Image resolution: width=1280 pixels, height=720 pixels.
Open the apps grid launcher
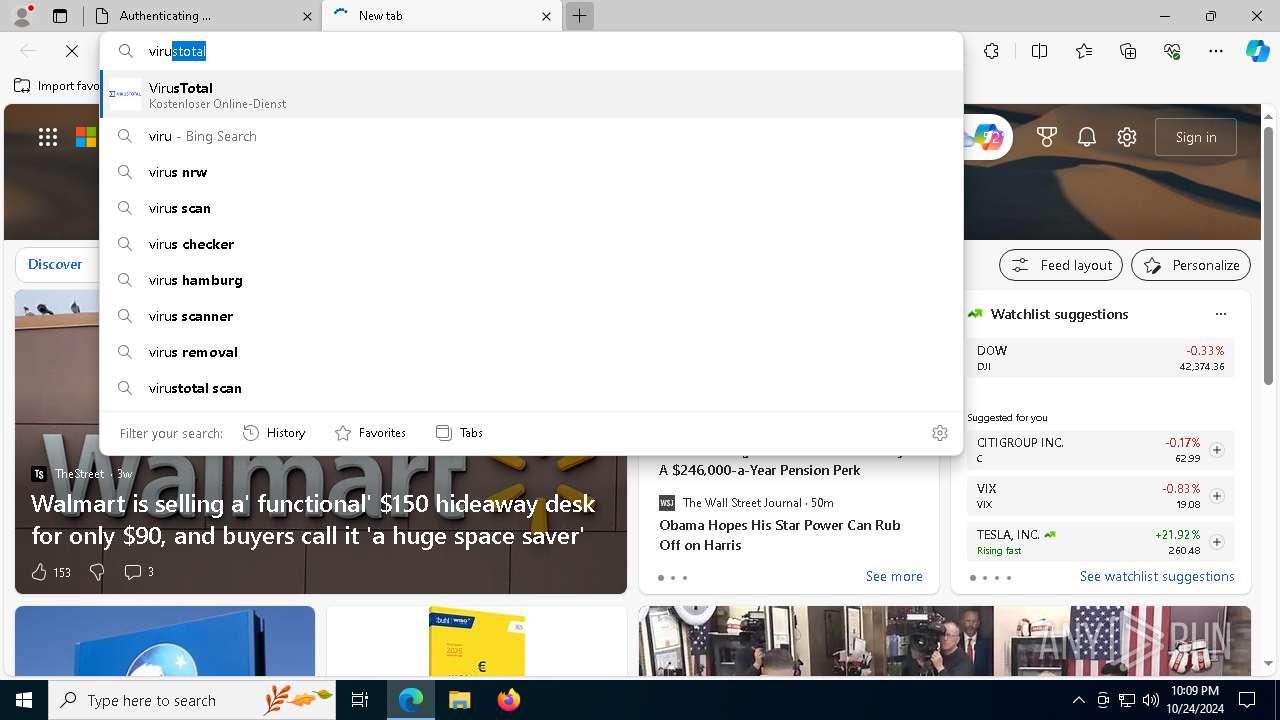point(47,137)
